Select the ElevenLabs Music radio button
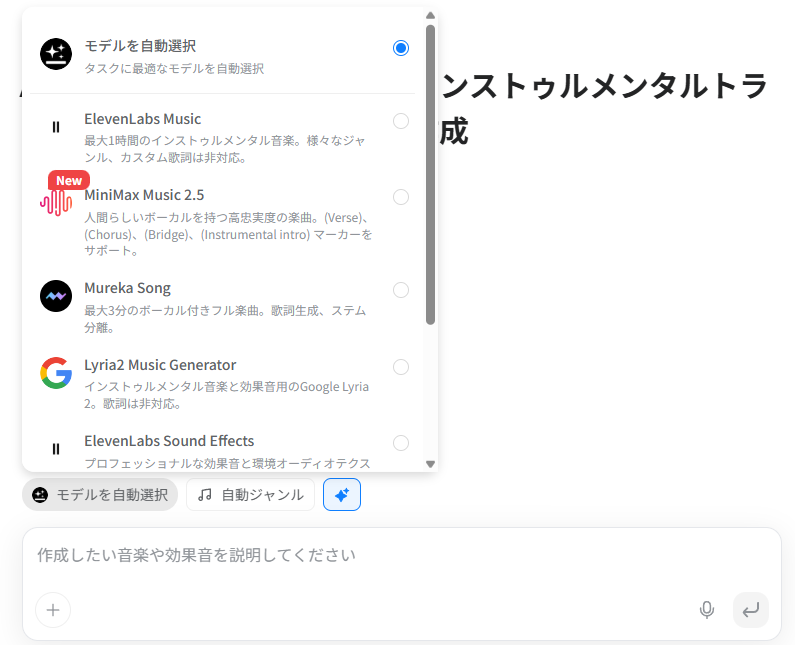 pos(401,121)
